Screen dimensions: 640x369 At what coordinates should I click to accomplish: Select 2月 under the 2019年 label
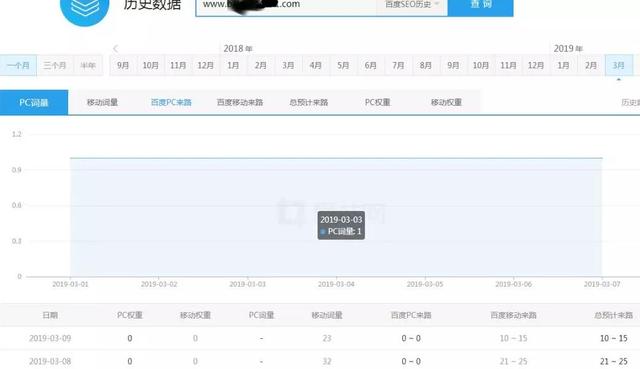(591, 65)
